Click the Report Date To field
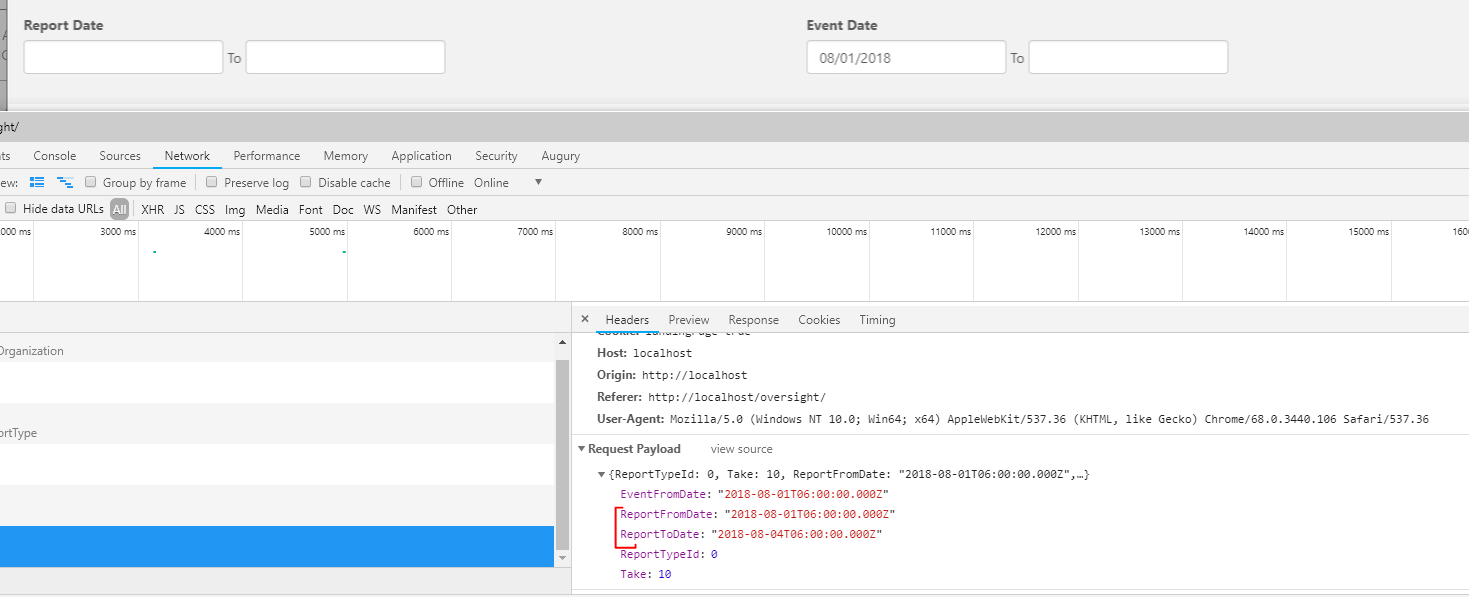Screen dimensions: 1469x597 345,57
